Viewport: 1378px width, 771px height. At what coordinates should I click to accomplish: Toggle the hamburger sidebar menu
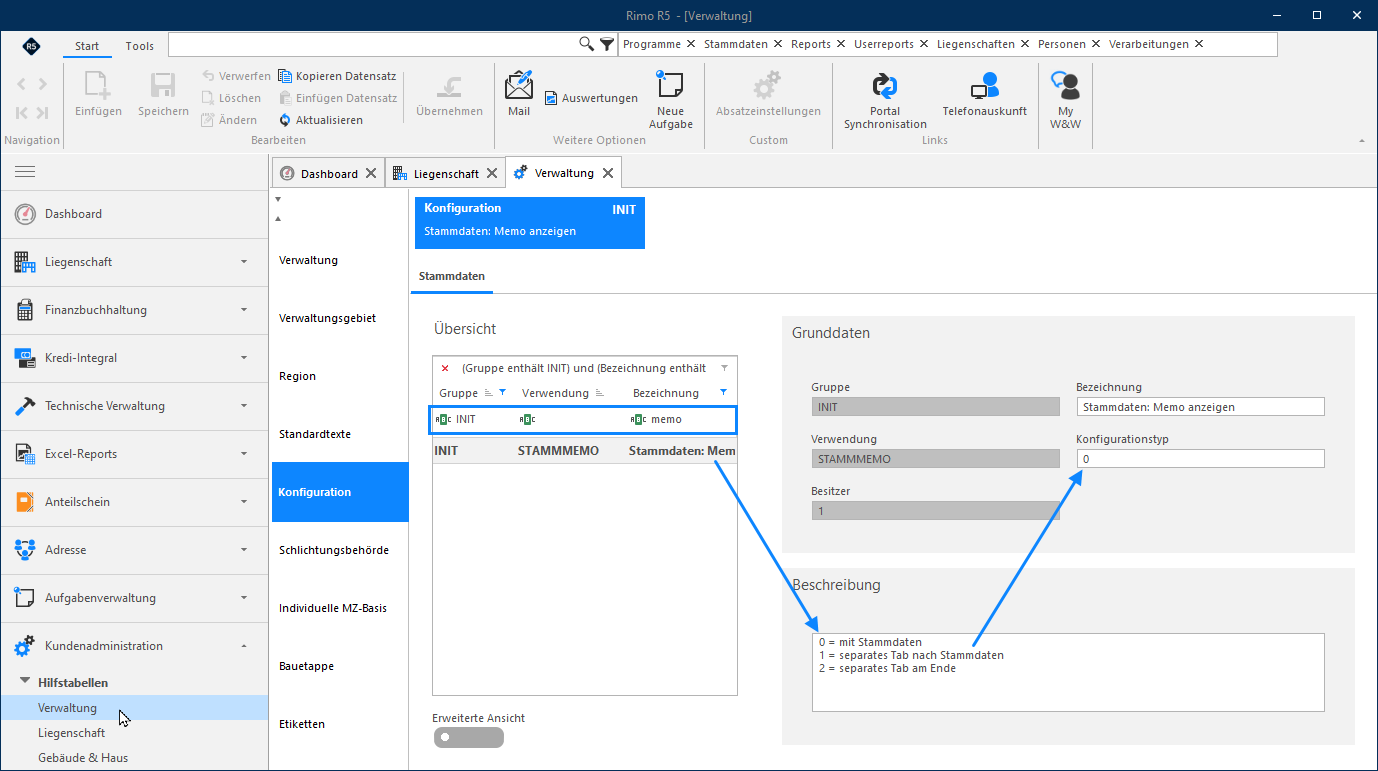25,172
